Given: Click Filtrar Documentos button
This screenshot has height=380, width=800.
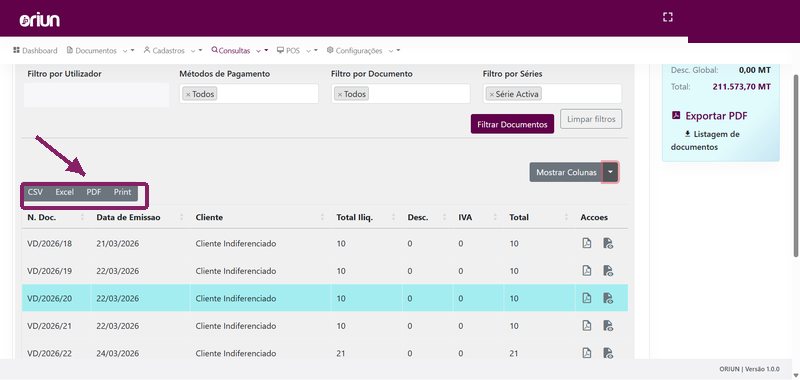Looking at the screenshot, I should 512,124.
